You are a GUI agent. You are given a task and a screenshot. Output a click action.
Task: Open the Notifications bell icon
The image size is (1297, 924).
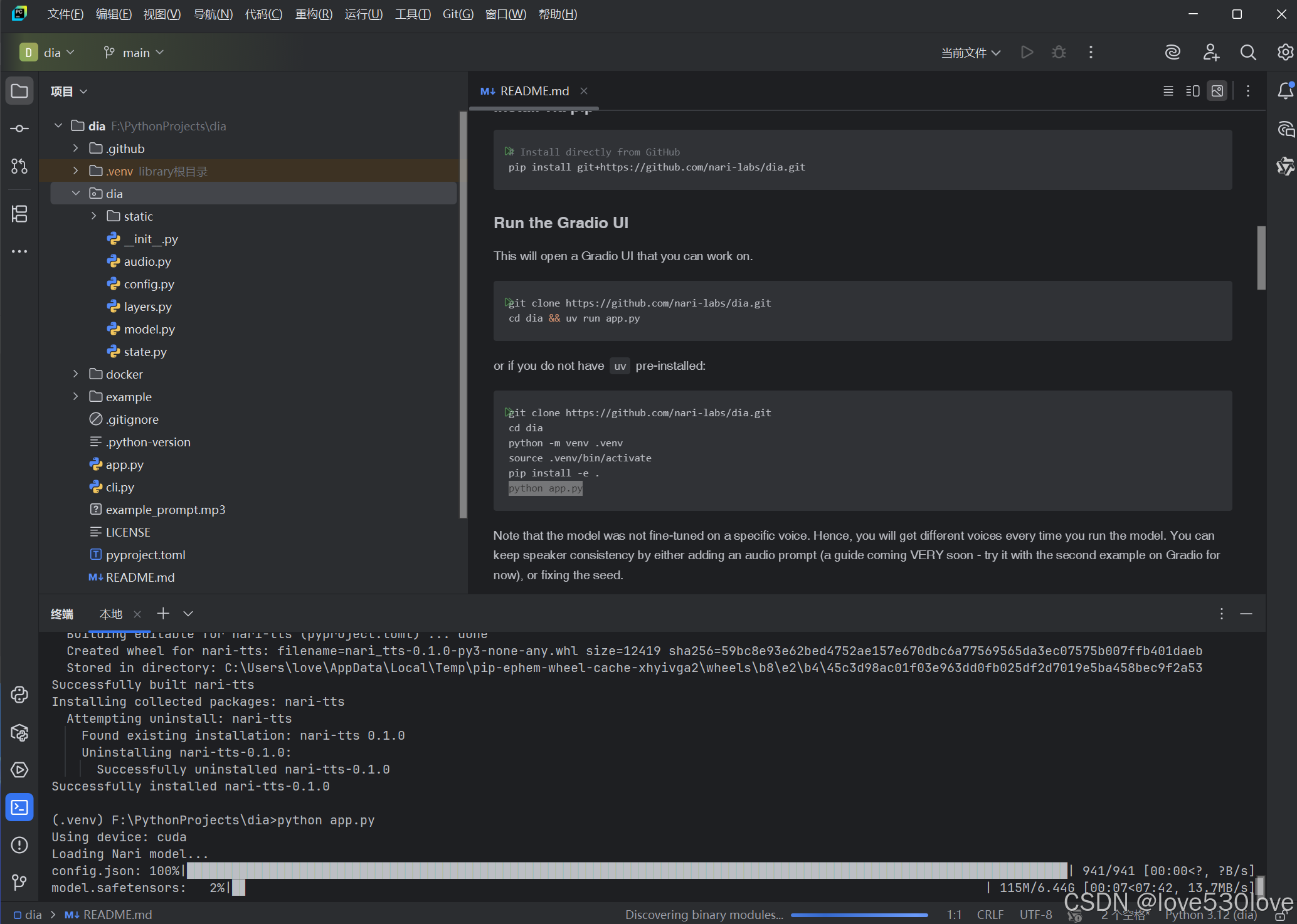click(1285, 92)
